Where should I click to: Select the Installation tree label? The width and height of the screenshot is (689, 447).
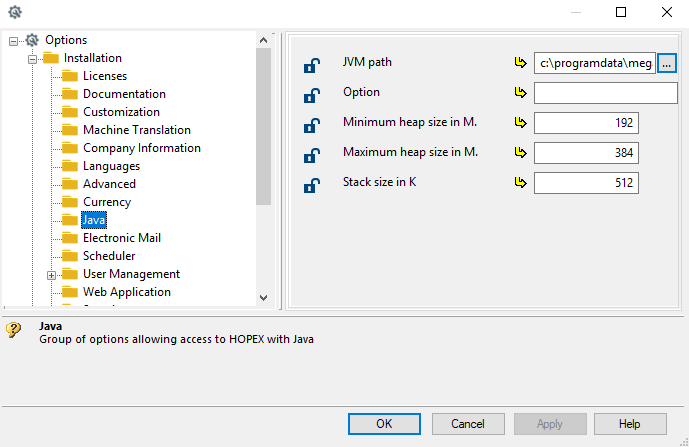(93, 58)
